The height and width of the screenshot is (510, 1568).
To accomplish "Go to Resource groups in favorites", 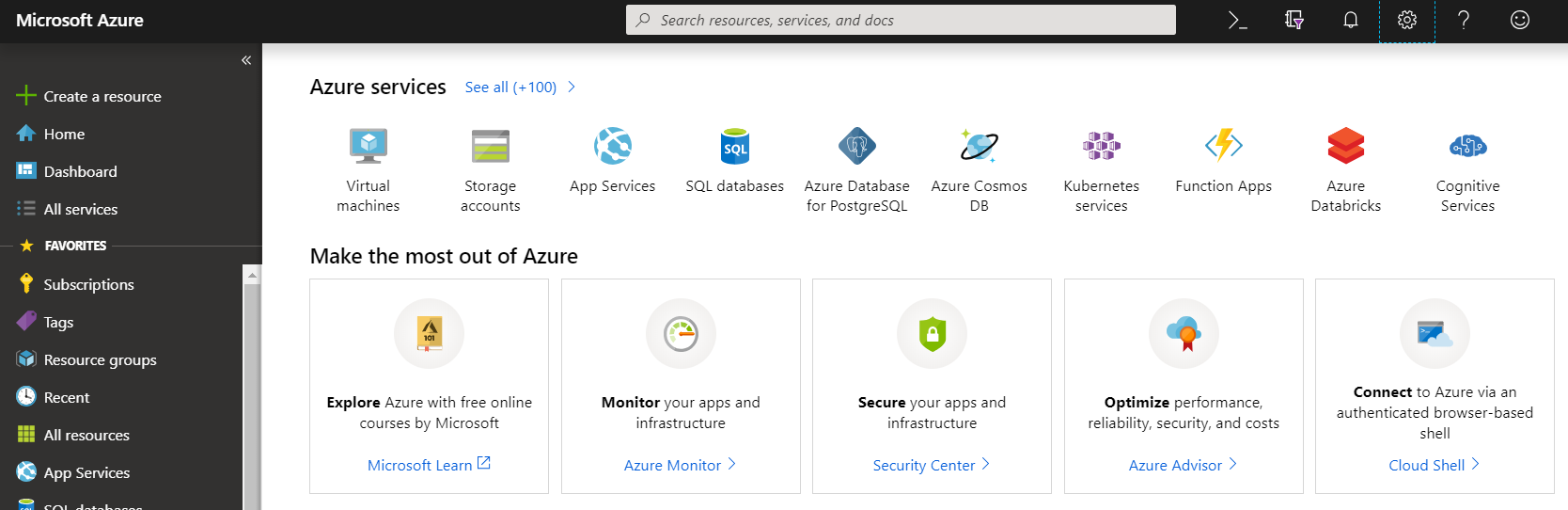I will tap(100, 359).
